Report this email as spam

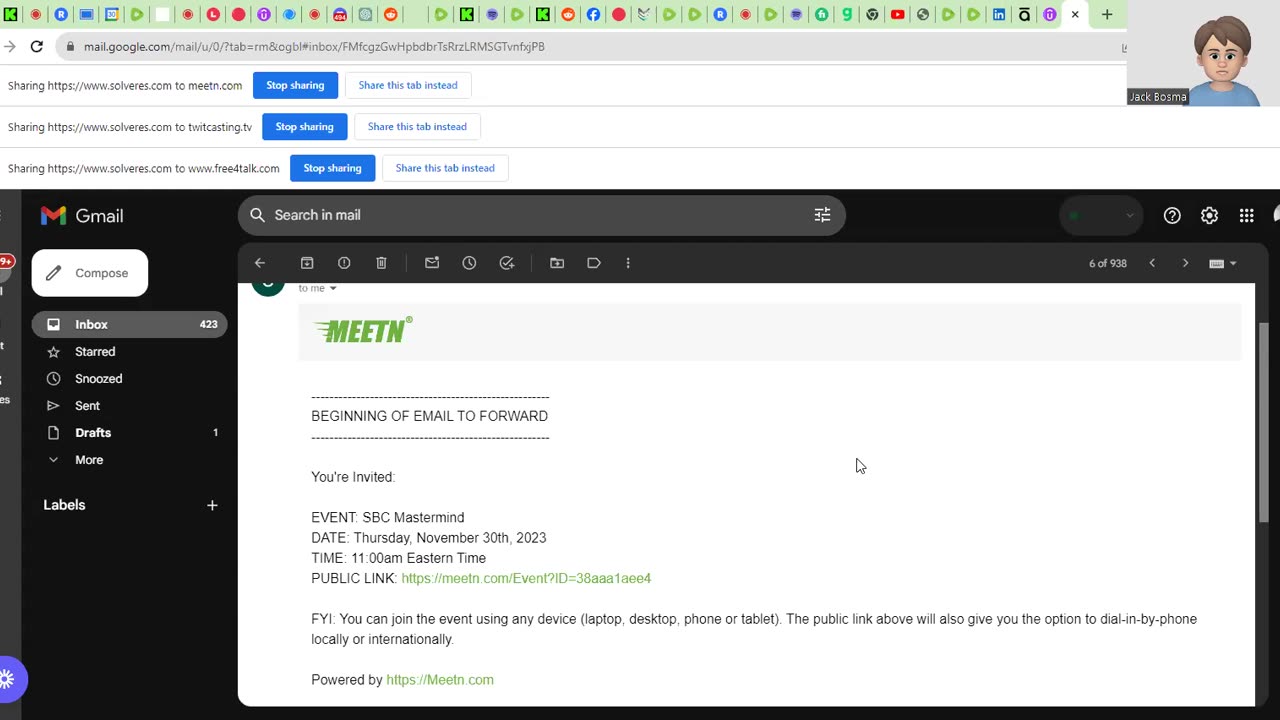click(344, 263)
